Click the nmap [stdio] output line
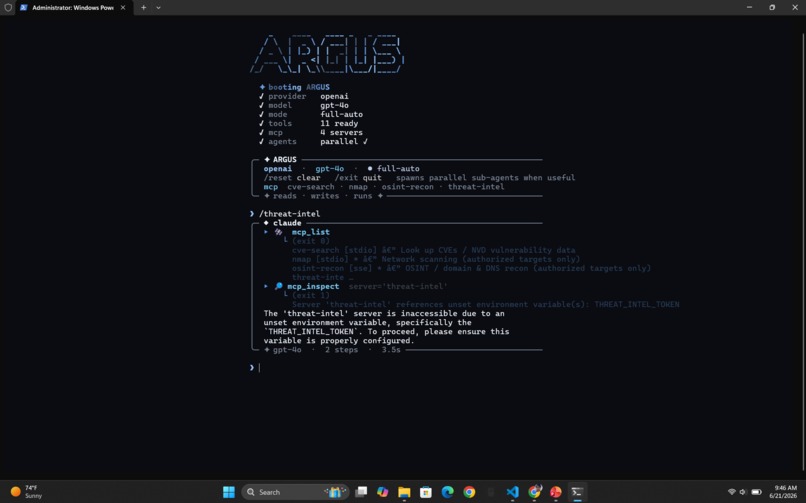This screenshot has width=806, height=503. [x=436, y=259]
